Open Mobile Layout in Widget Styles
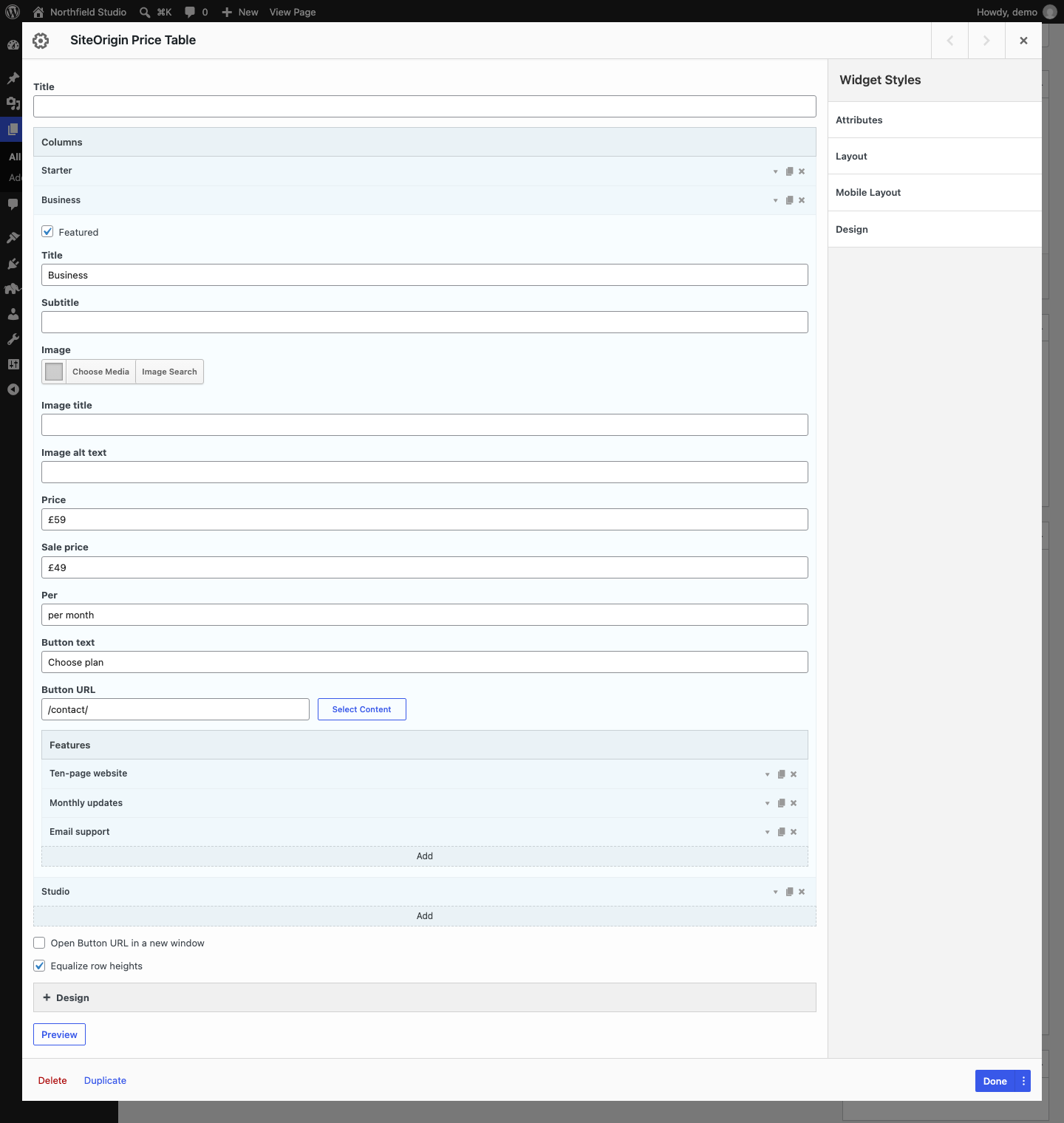1064x1123 pixels. pyautogui.click(x=935, y=193)
